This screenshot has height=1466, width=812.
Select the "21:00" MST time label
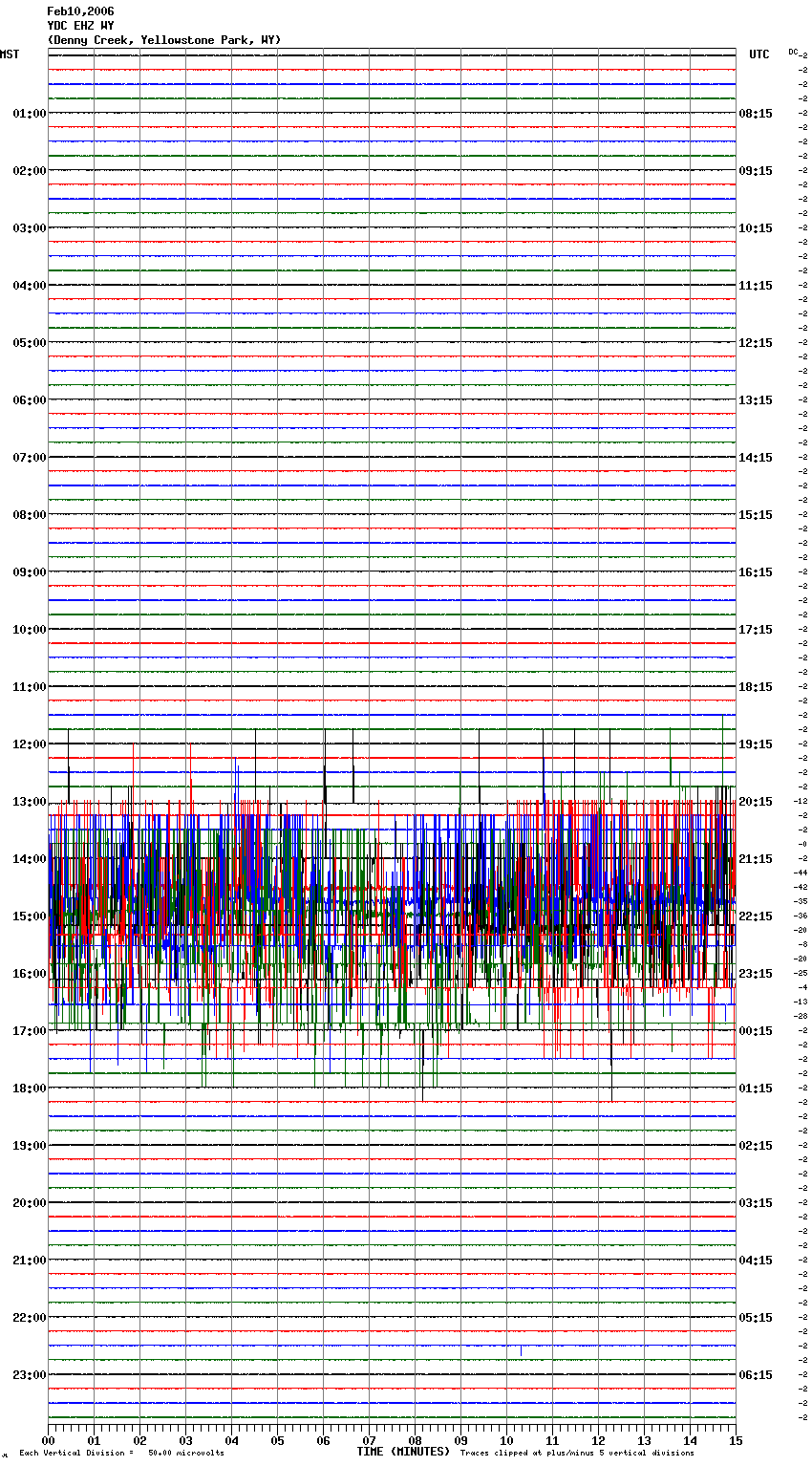coord(30,1261)
